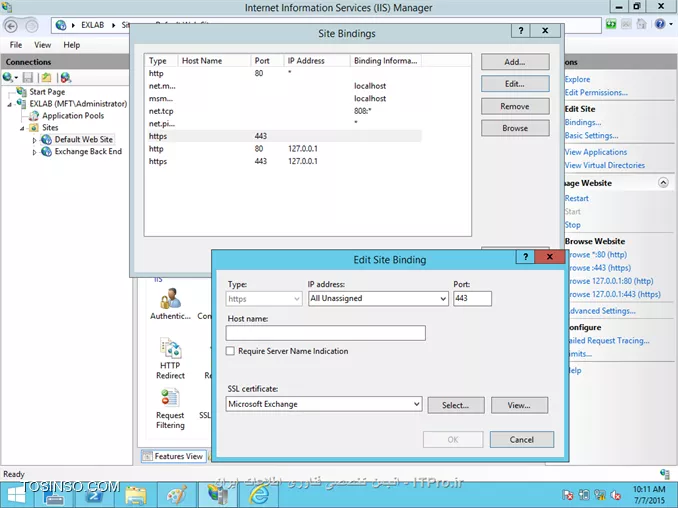Click the Edit Permissions... link
The image size is (678, 508).
tap(596, 93)
